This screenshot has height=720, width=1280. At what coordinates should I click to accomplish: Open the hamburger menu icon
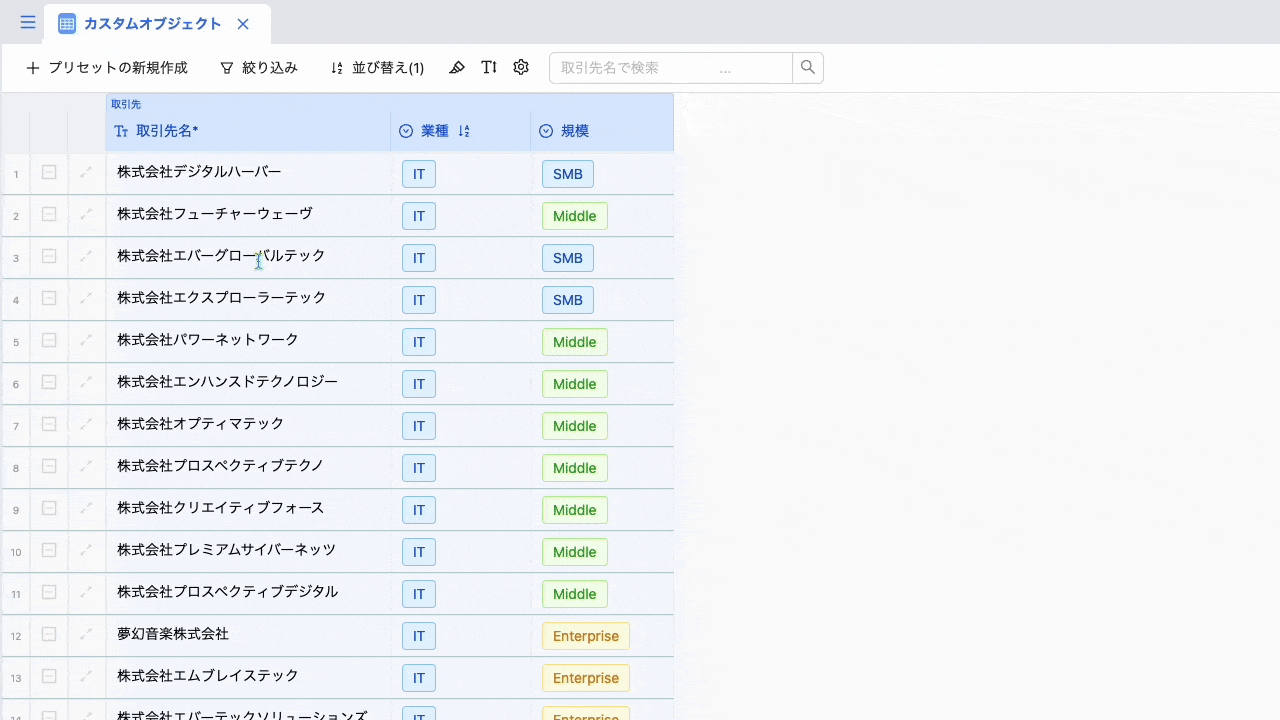[27, 23]
